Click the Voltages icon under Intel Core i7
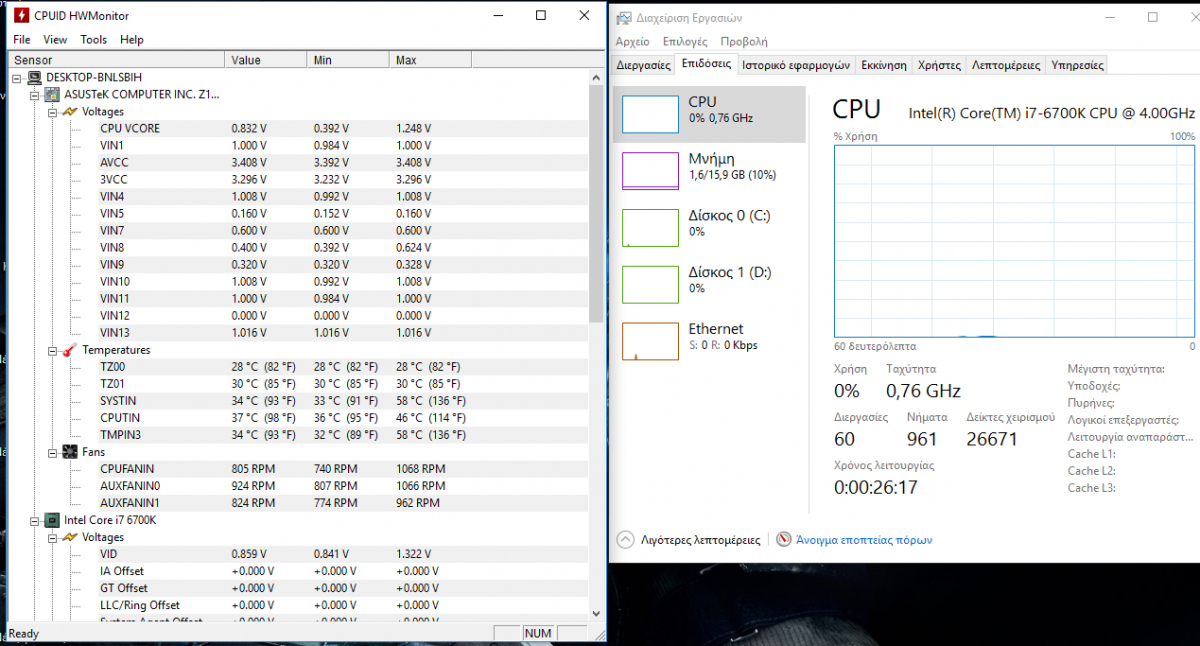 click(70, 537)
